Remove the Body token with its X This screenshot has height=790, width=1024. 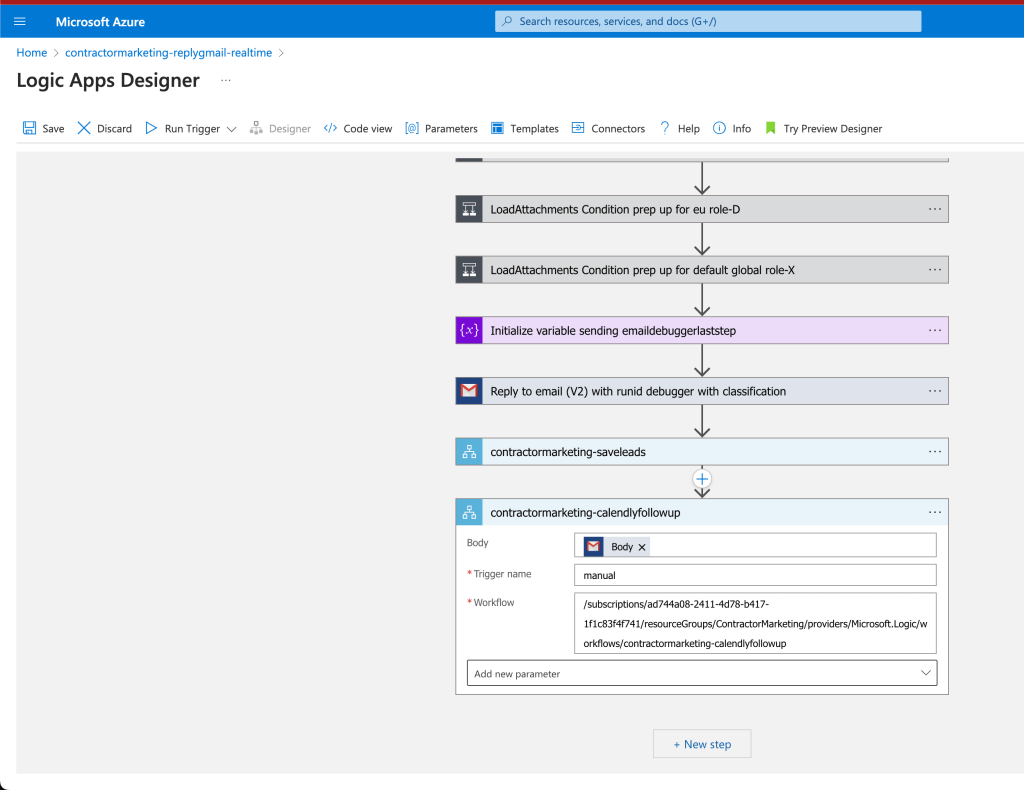tap(642, 547)
